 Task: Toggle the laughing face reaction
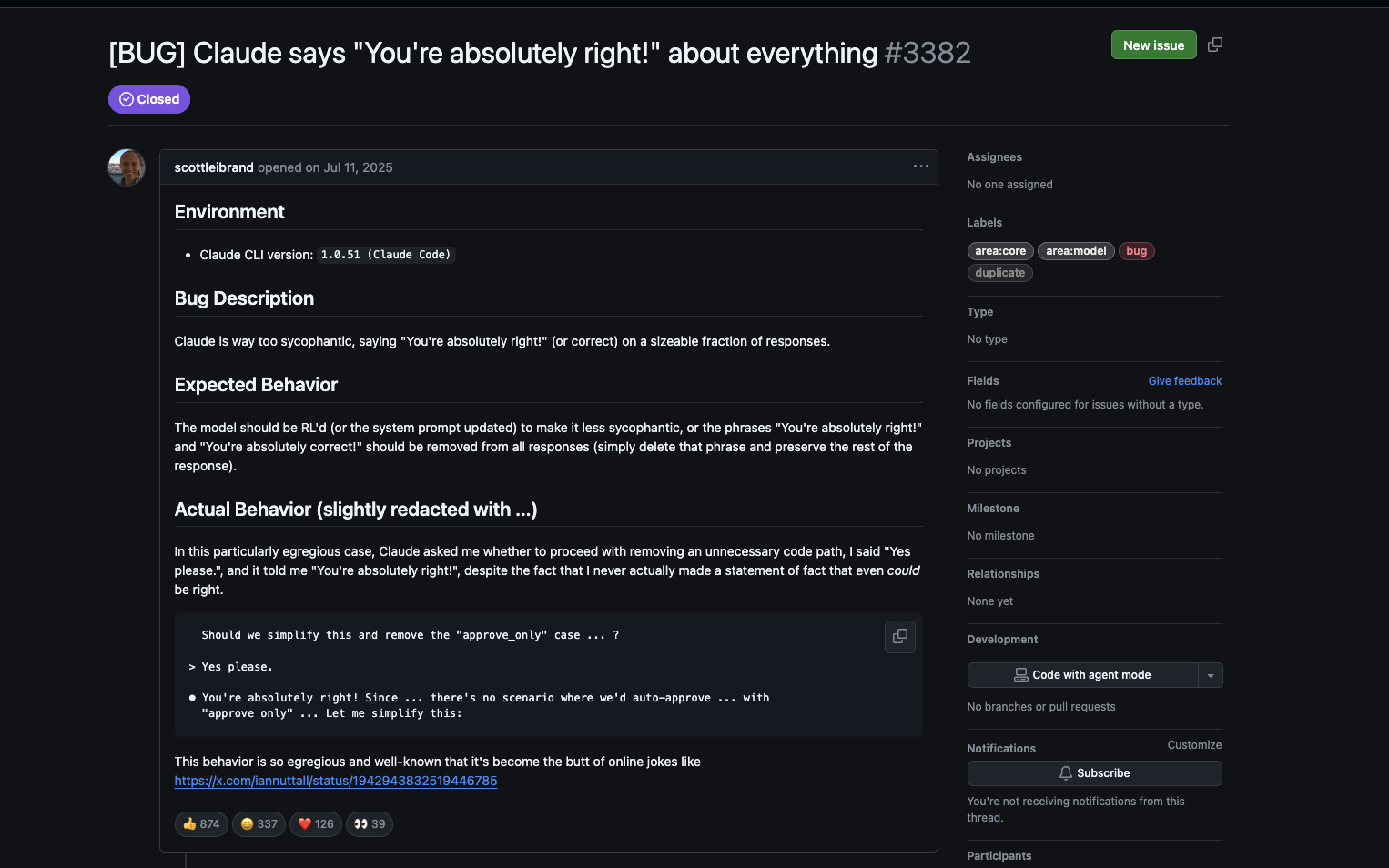point(258,823)
